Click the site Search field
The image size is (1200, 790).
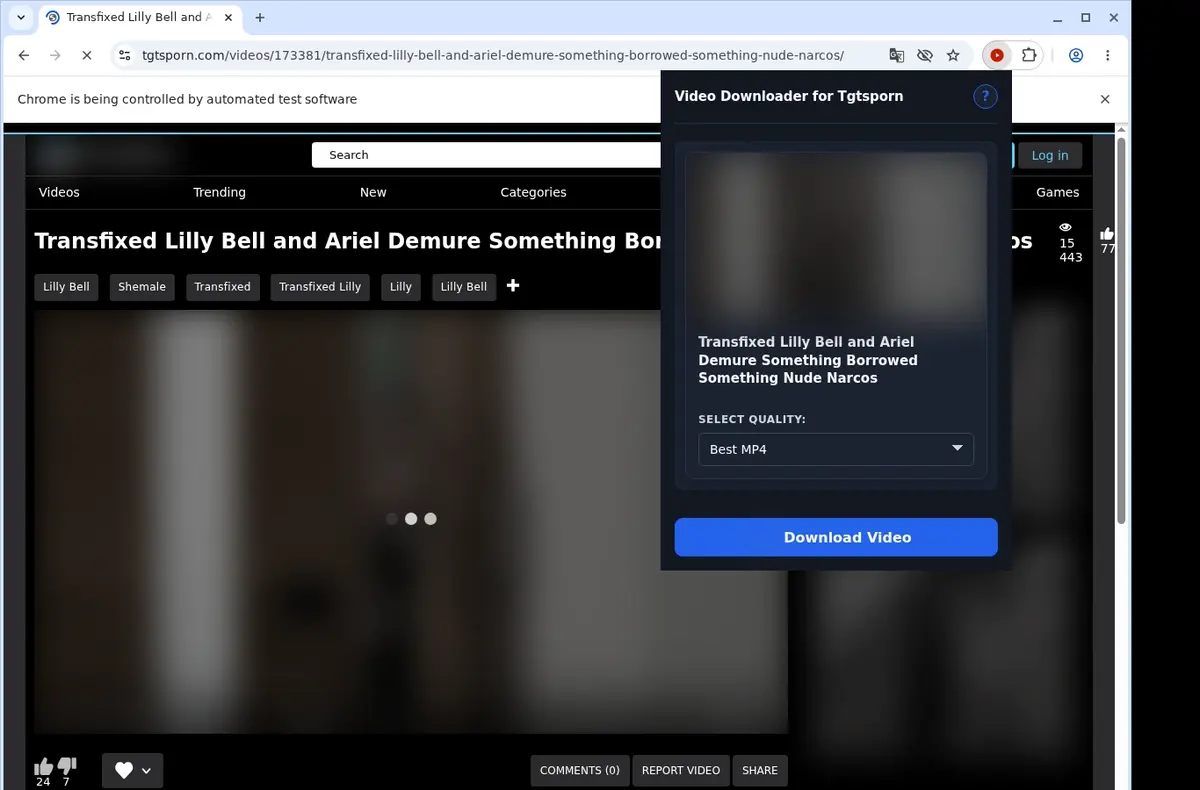(486, 155)
